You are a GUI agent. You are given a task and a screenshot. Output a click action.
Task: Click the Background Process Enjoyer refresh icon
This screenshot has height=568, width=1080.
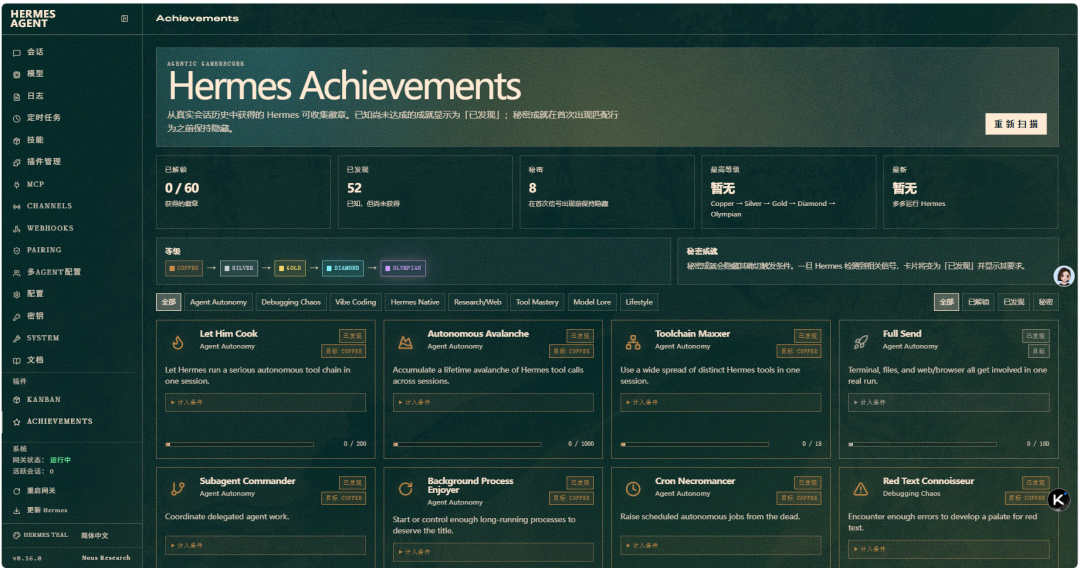(406, 489)
